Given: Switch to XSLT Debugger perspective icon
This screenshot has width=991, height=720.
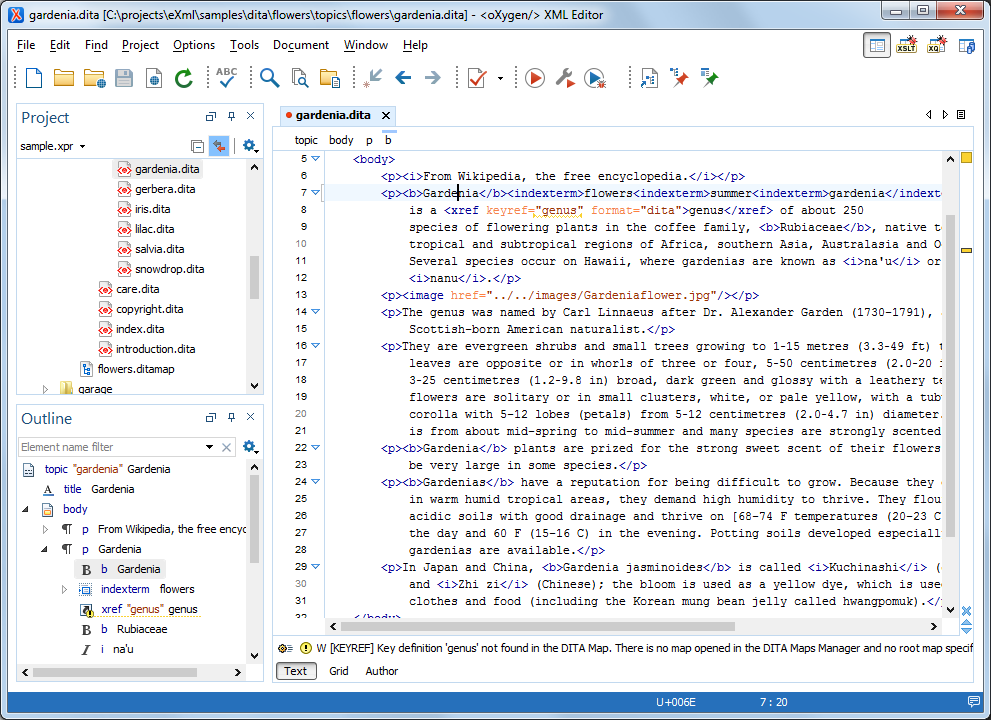Looking at the screenshot, I should pos(907,45).
